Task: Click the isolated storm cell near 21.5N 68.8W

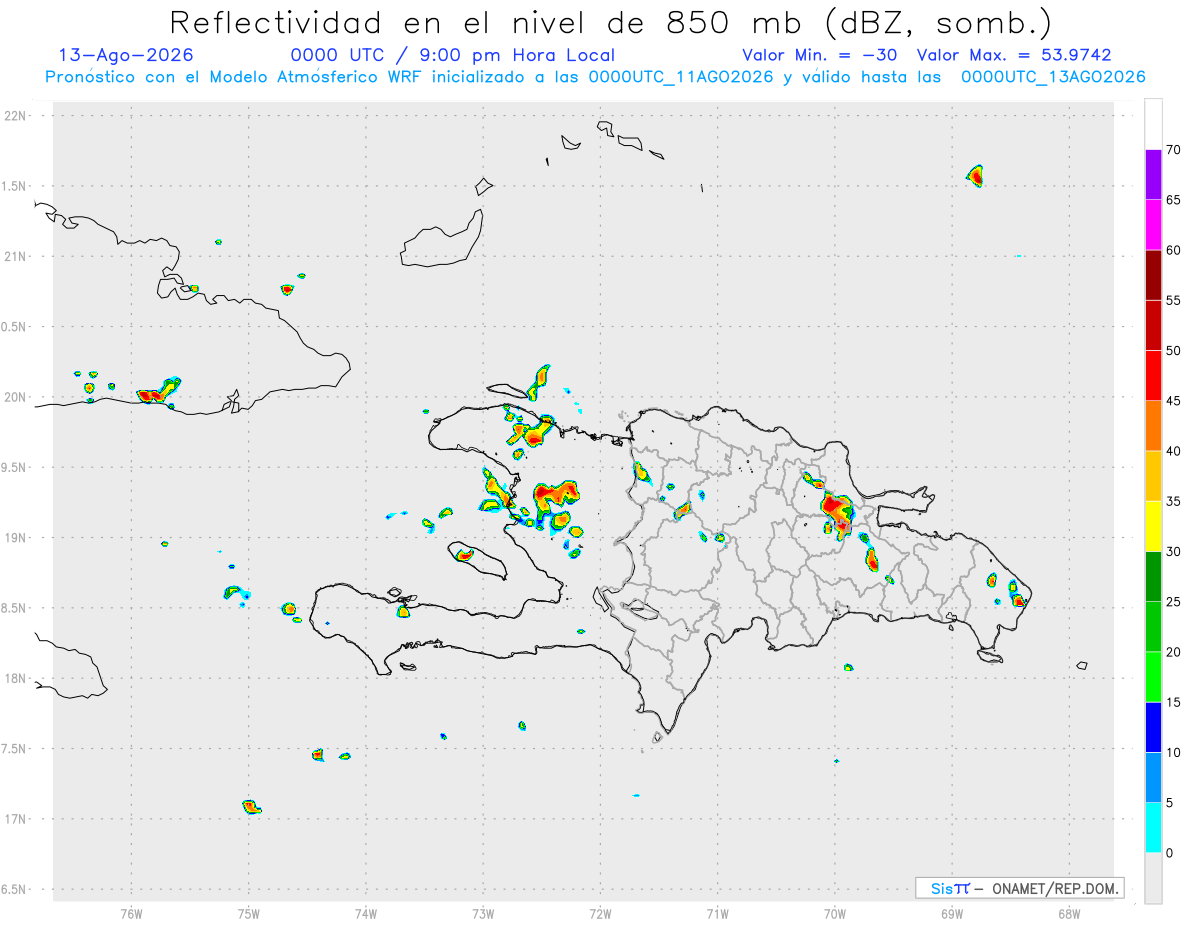Action: pyautogui.click(x=976, y=176)
